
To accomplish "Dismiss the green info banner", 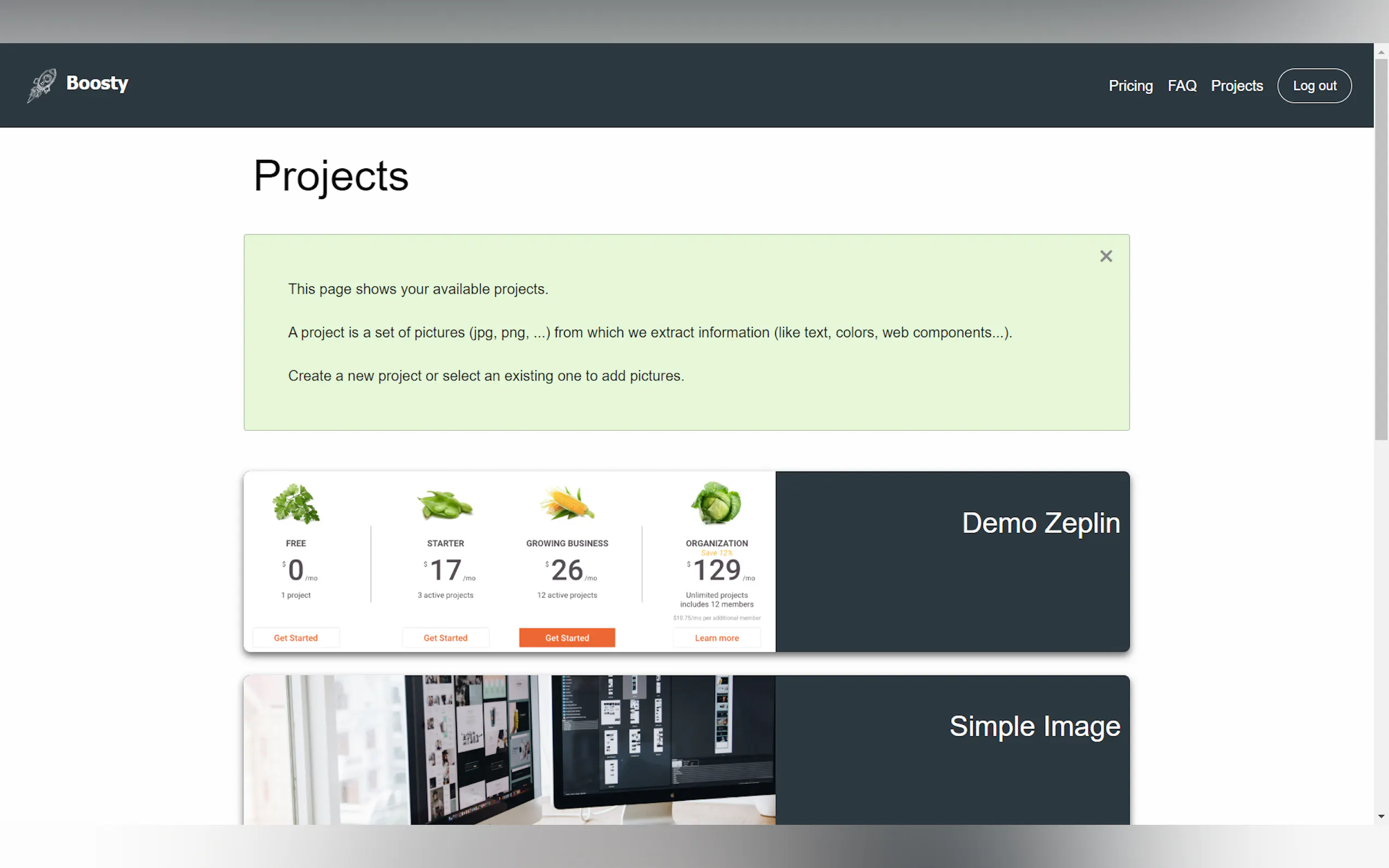I will [1105, 256].
